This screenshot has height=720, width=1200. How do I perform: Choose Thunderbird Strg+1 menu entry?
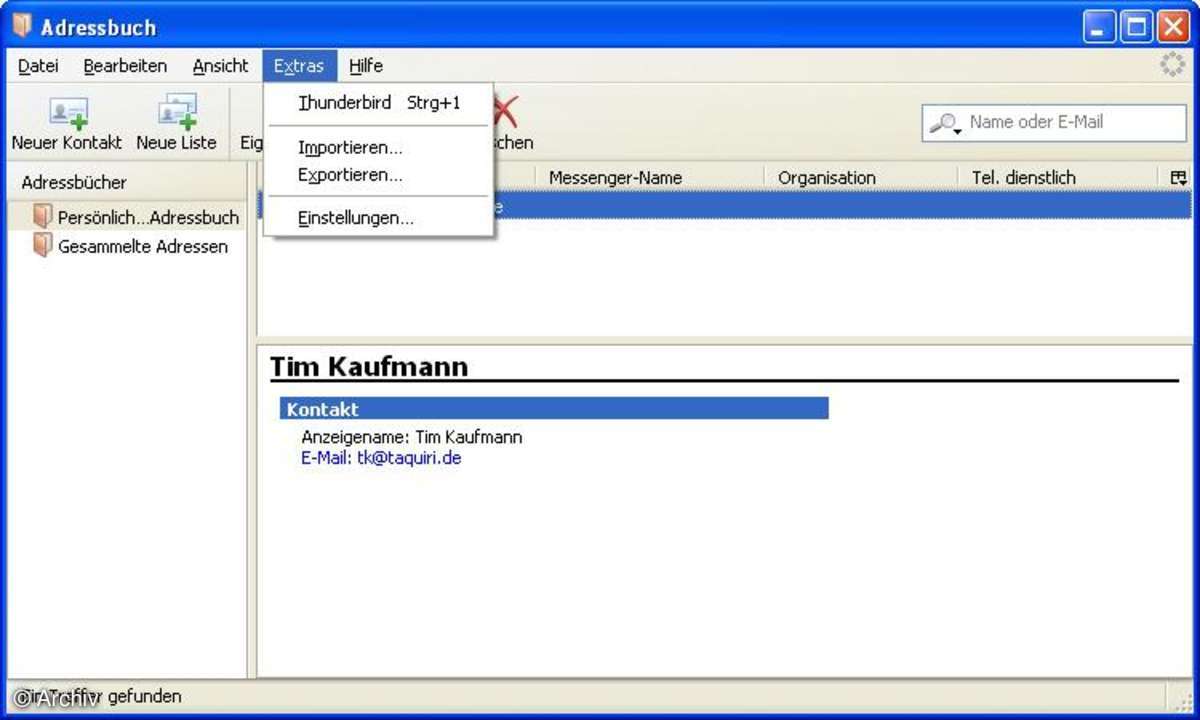pos(379,103)
